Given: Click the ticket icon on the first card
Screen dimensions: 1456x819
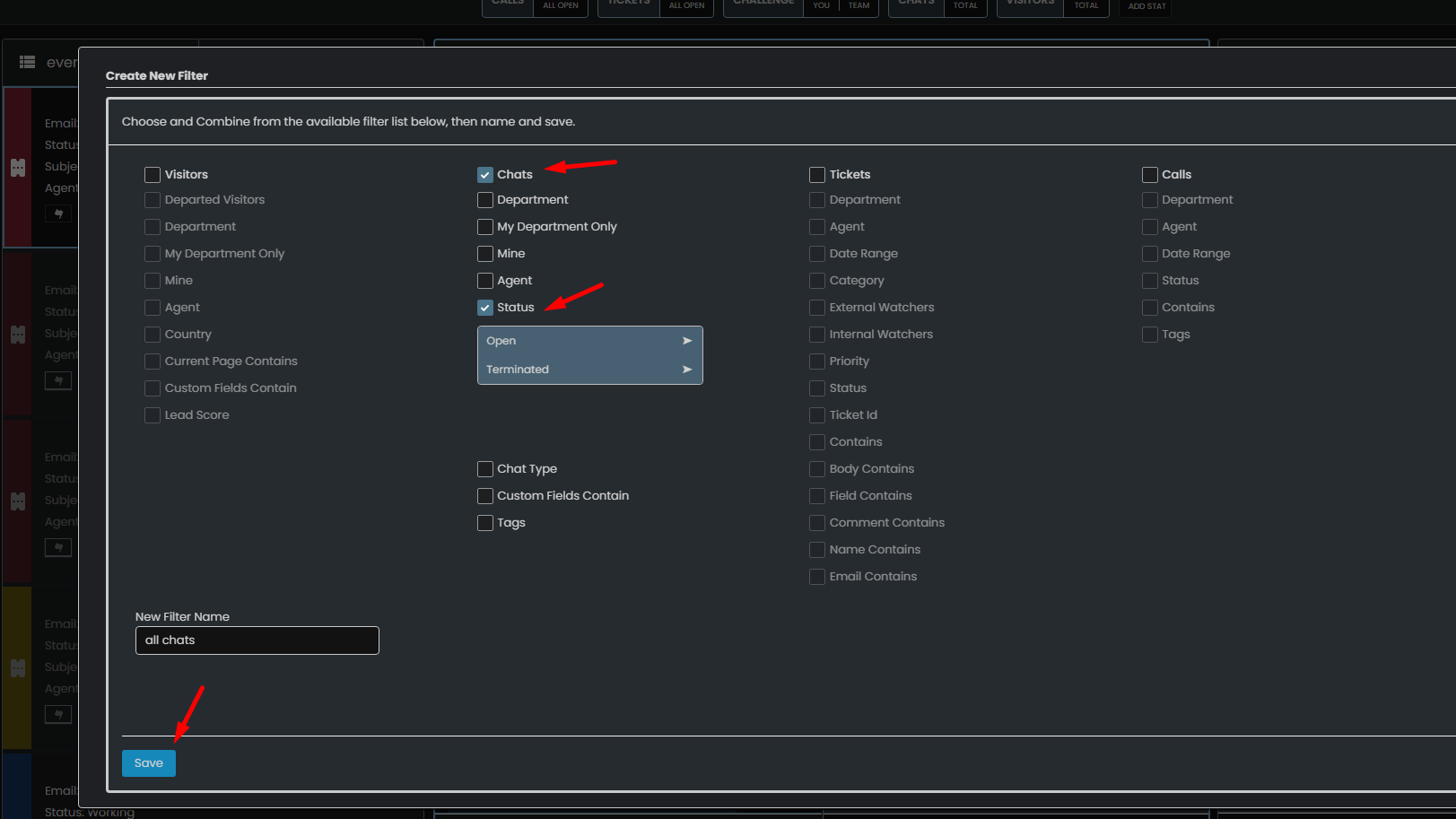Looking at the screenshot, I should [x=18, y=168].
